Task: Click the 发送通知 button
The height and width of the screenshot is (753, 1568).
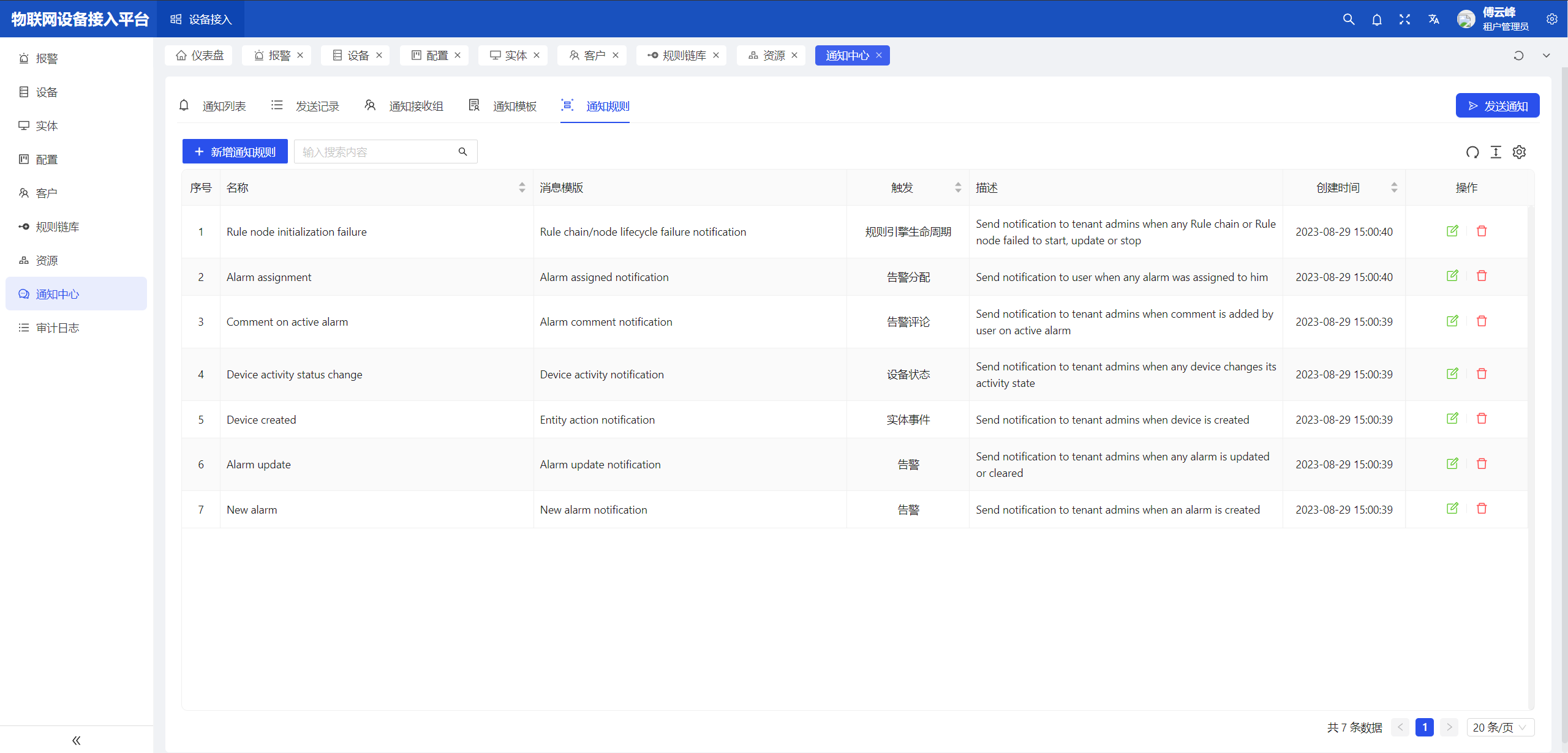Action: (x=1497, y=106)
